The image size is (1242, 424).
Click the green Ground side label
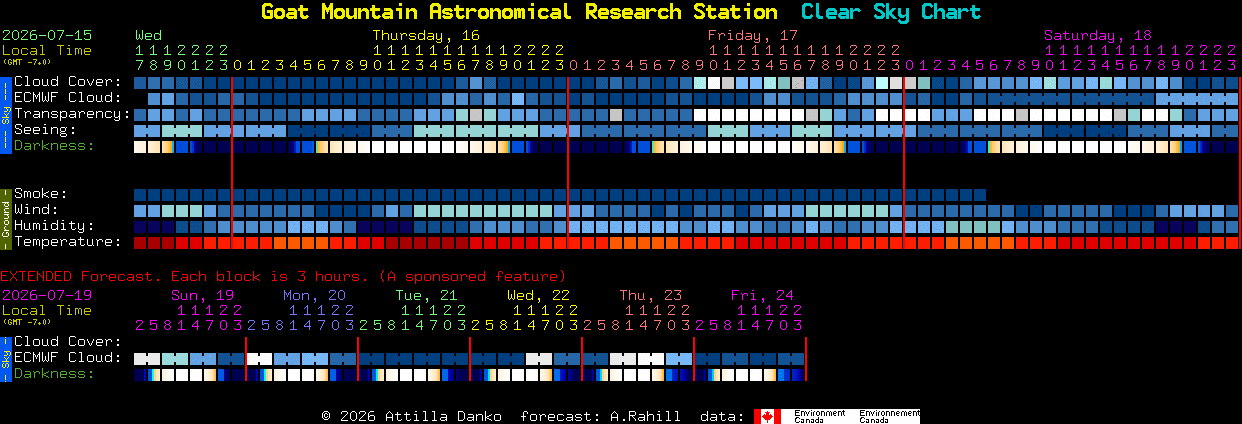(5, 217)
